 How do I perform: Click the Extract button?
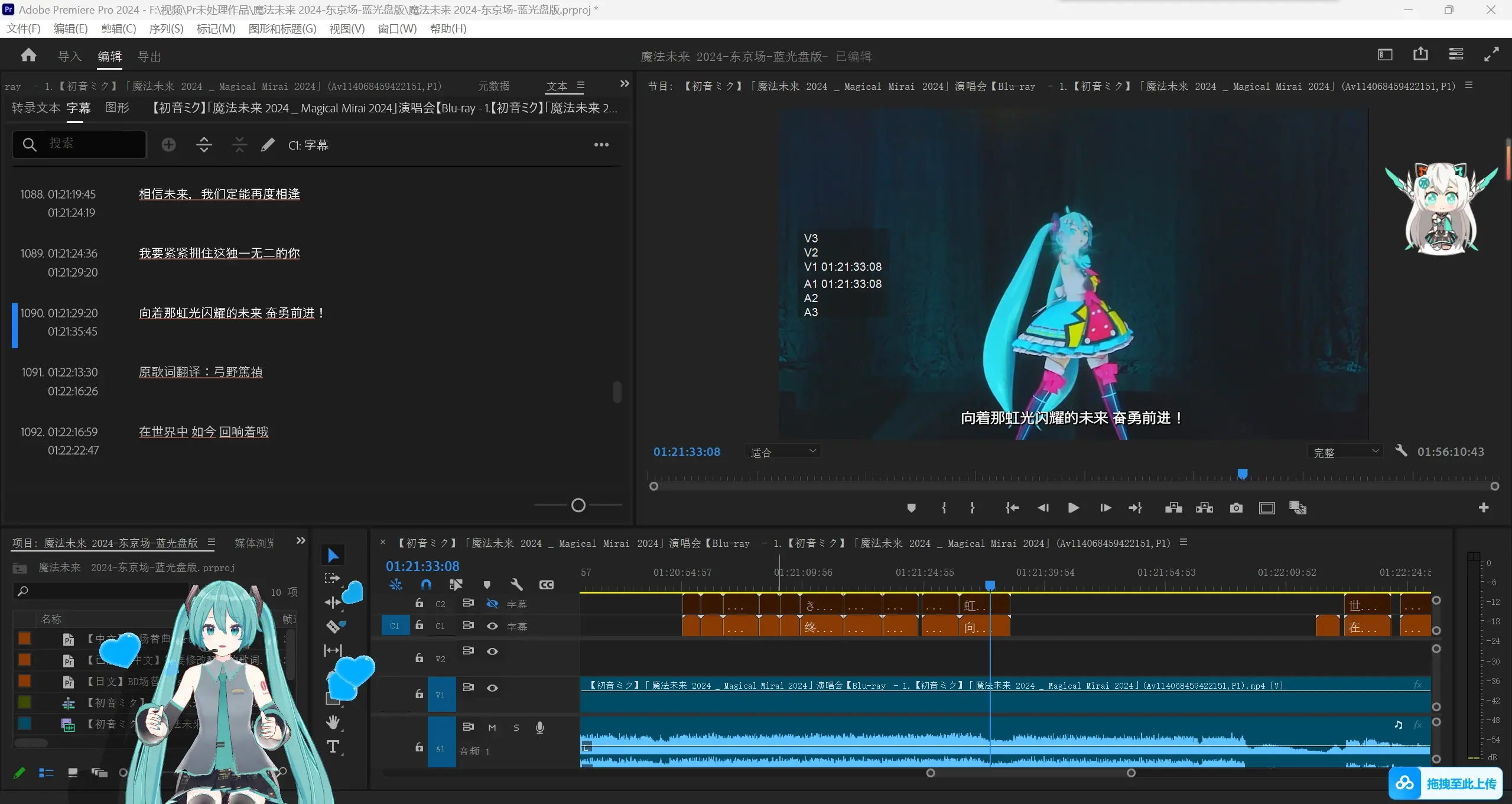click(x=1204, y=508)
